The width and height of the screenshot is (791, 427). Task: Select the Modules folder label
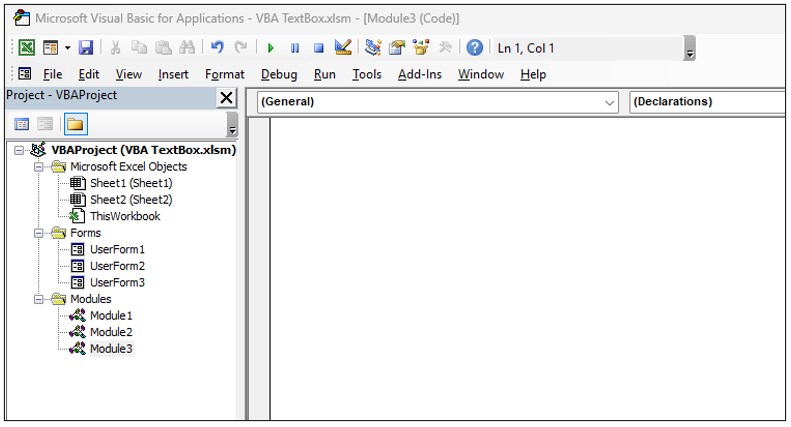point(90,299)
